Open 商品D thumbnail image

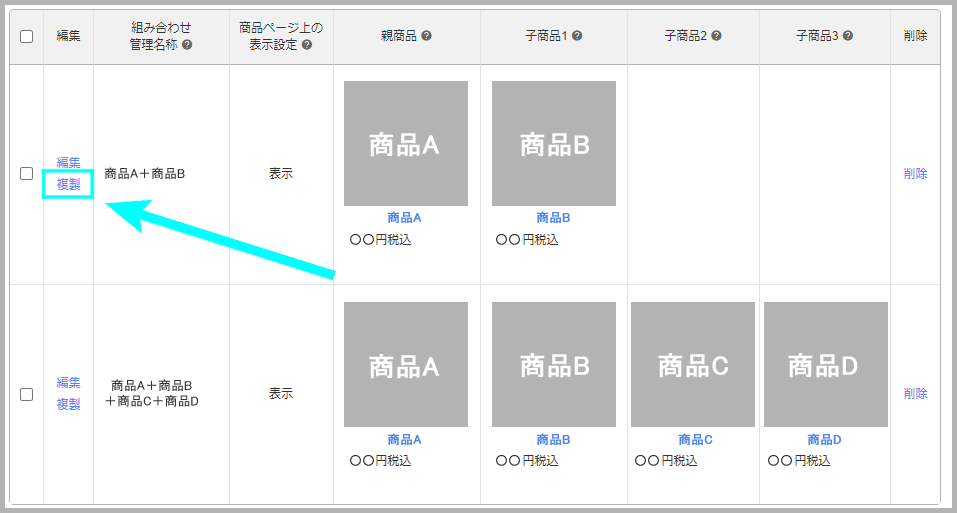click(x=826, y=364)
